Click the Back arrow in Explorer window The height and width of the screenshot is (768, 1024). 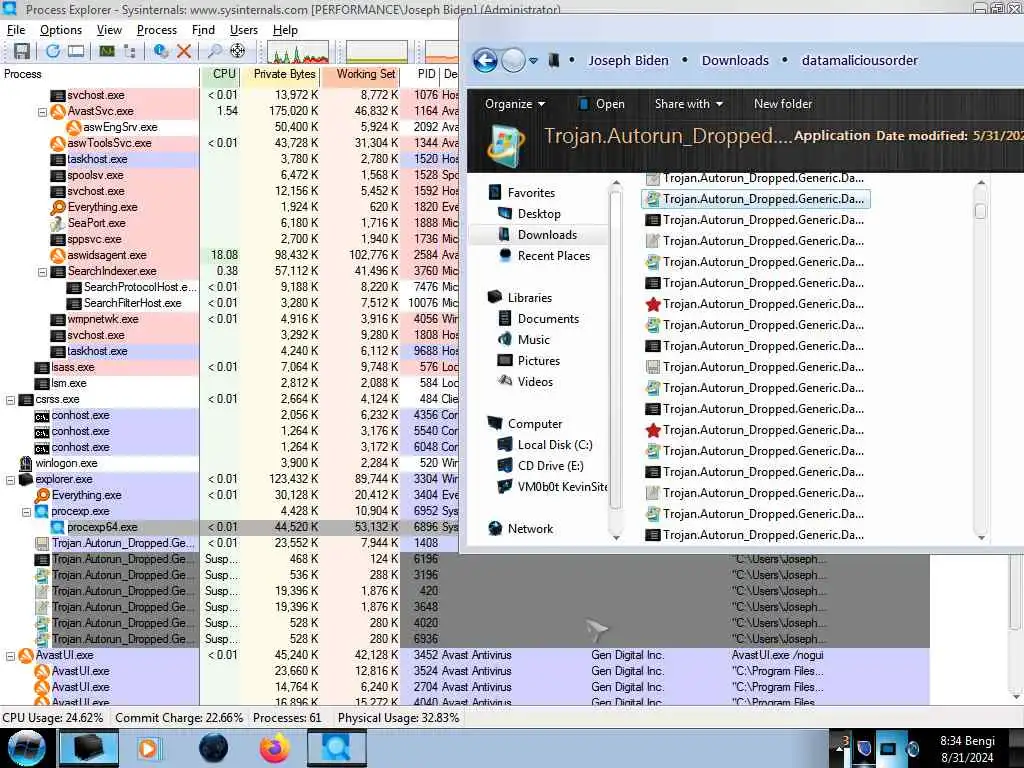pyautogui.click(x=485, y=60)
